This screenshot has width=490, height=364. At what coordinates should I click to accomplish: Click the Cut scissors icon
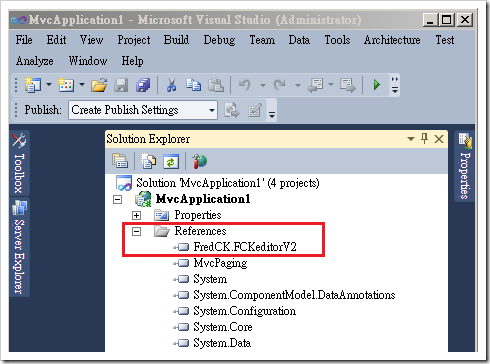[171, 85]
